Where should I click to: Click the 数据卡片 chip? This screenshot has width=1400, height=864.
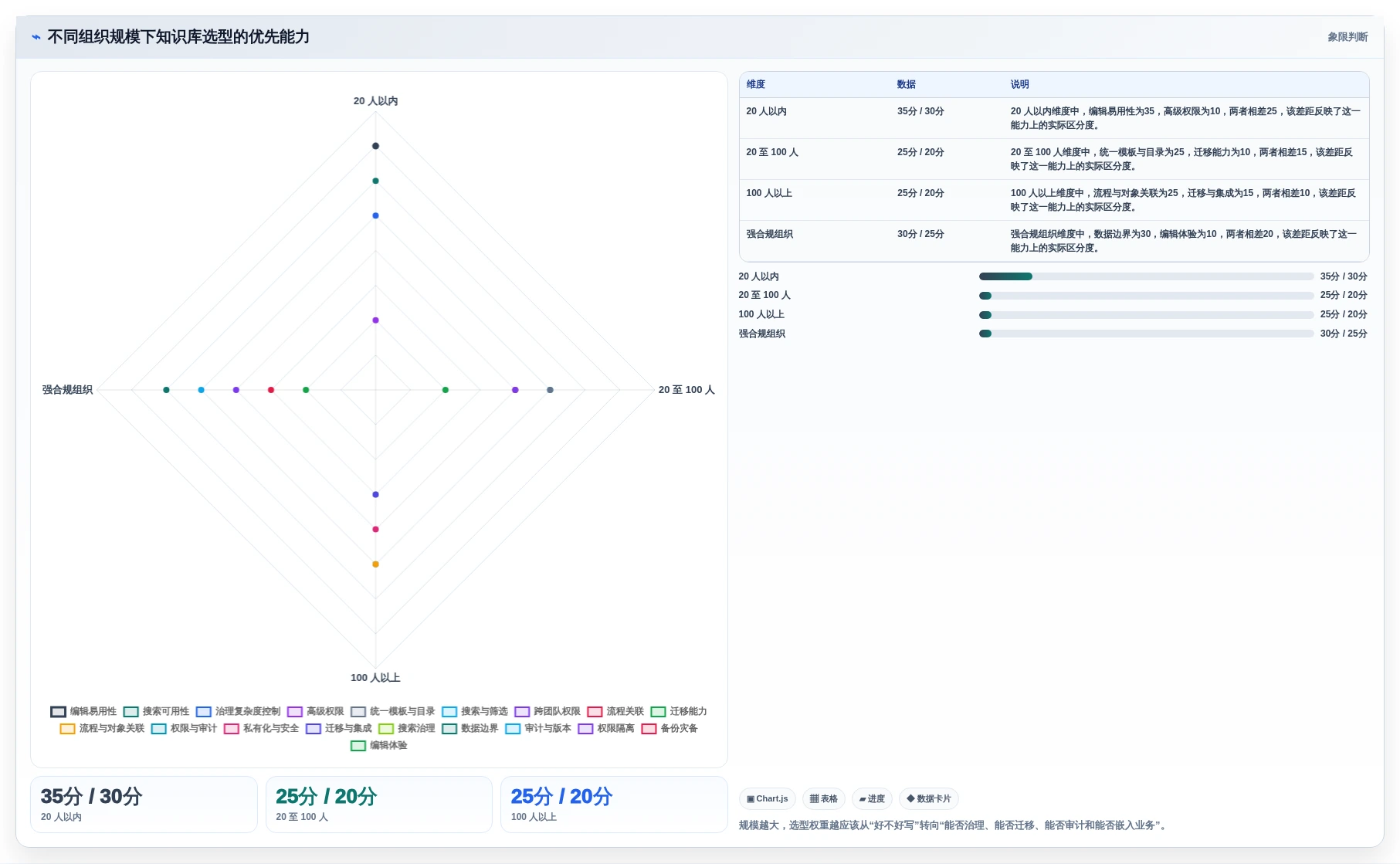(x=929, y=798)
